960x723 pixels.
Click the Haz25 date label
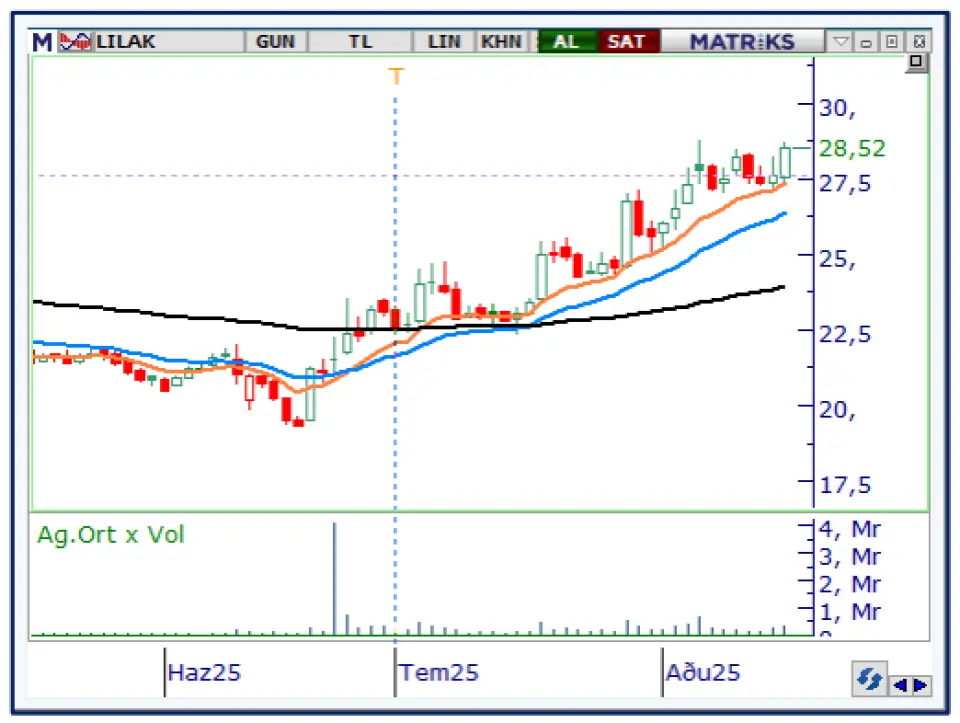pyautogui.click(x=204, y=672)
